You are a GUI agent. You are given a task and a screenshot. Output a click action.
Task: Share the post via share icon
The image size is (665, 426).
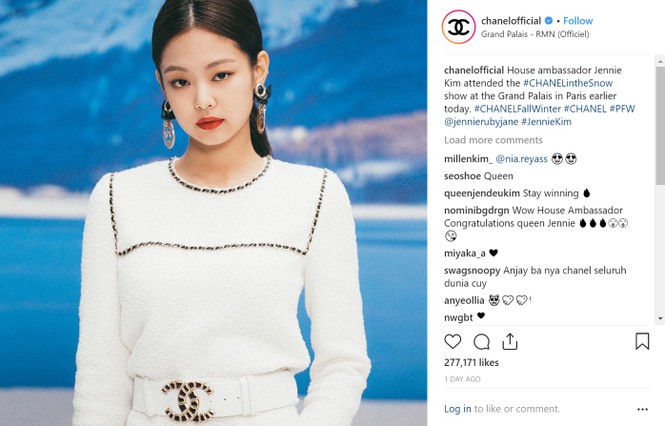(510, 342)
